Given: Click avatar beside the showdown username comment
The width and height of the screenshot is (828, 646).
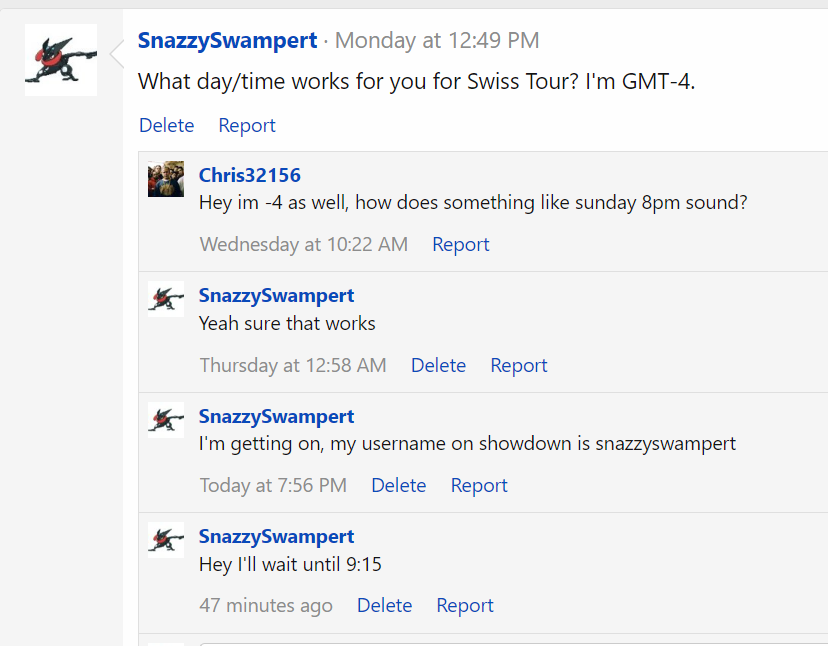Looking at the screenshot, I should tap(166, 419).
